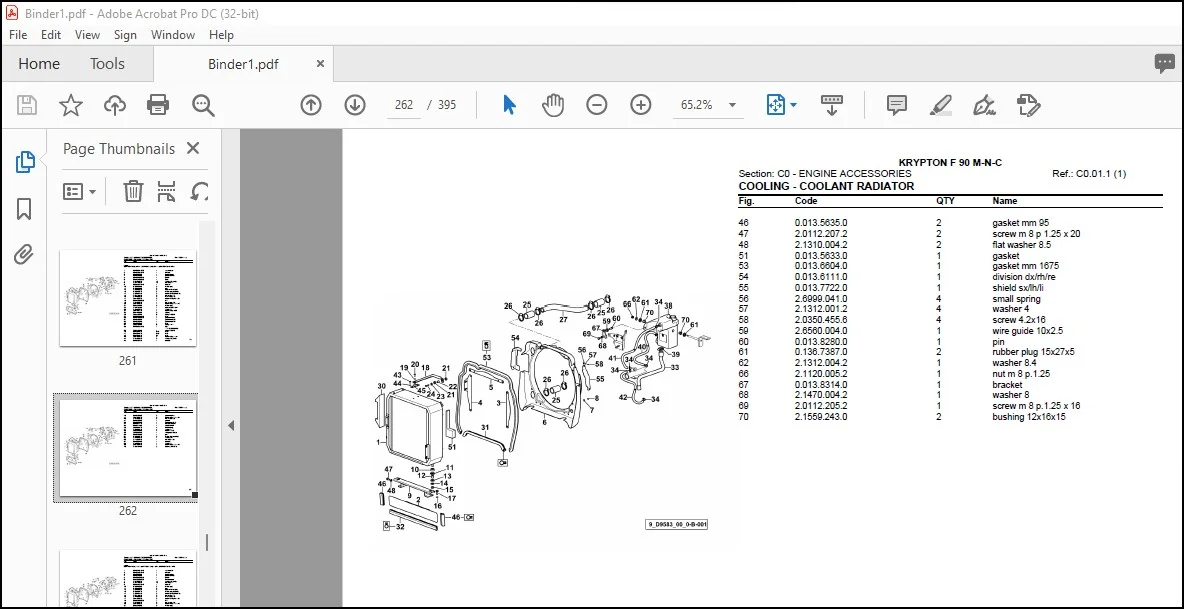Image resolution: width=1184 pixels, height=609 pixels.
Task: Add a sticky note comment
Action: click(x=897, y=105)
